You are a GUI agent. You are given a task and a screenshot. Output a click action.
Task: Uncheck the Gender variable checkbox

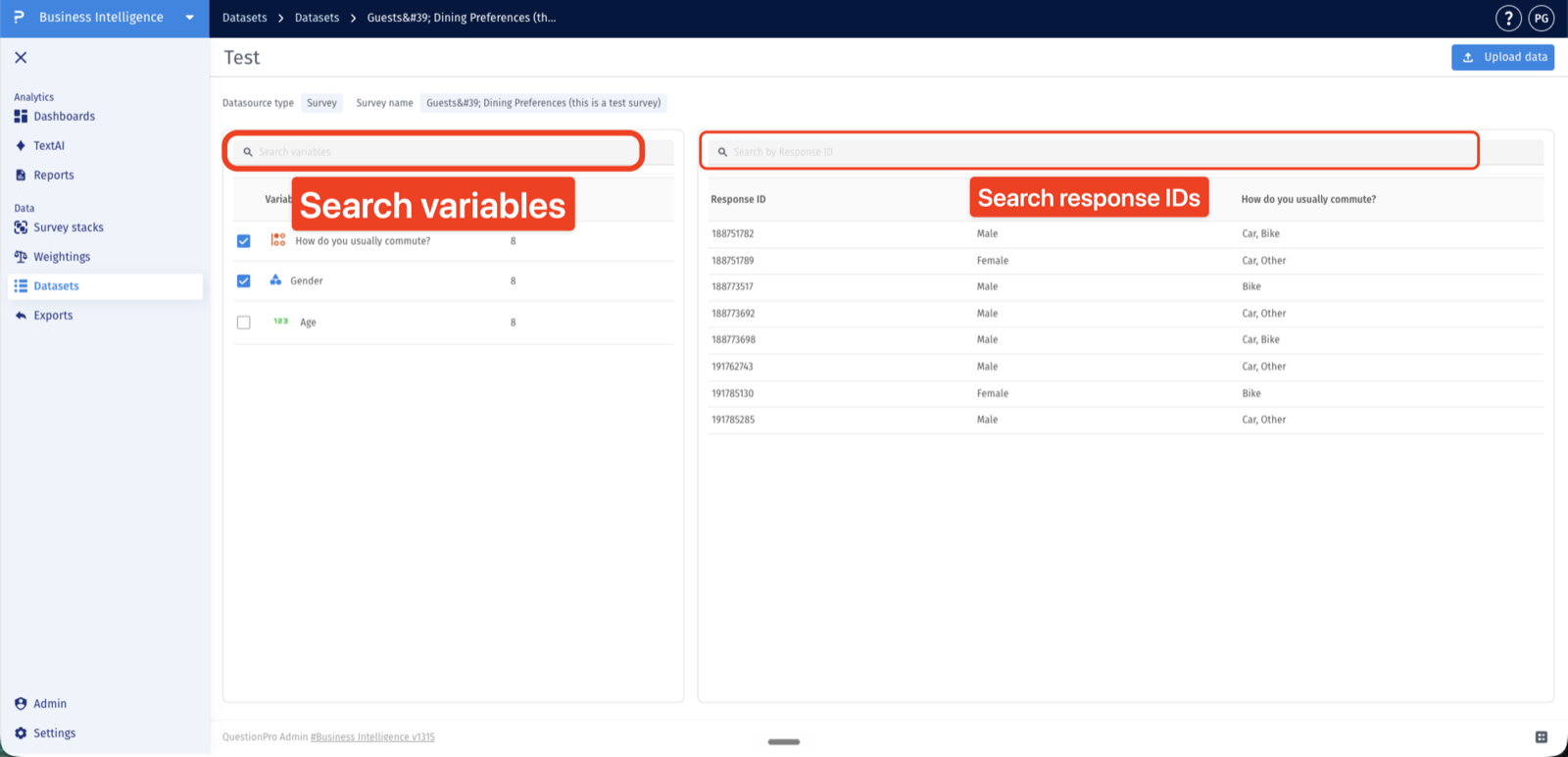(243, 280)
